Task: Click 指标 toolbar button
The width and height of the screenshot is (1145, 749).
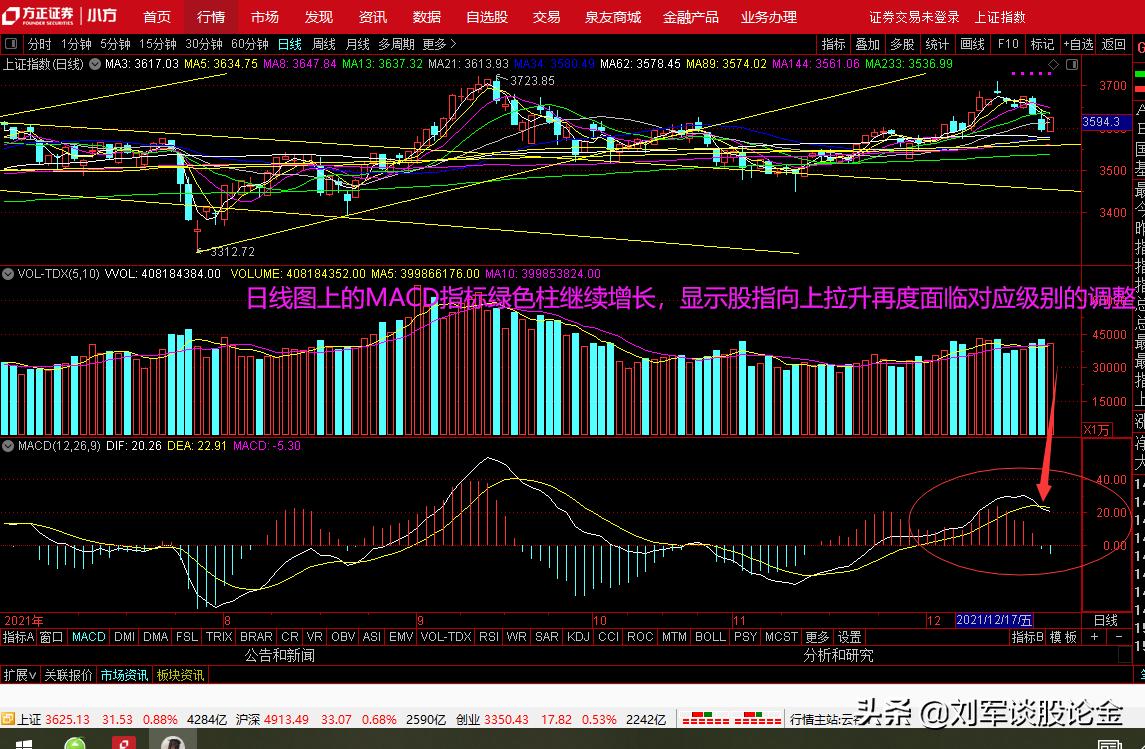Action: point(833,45)
